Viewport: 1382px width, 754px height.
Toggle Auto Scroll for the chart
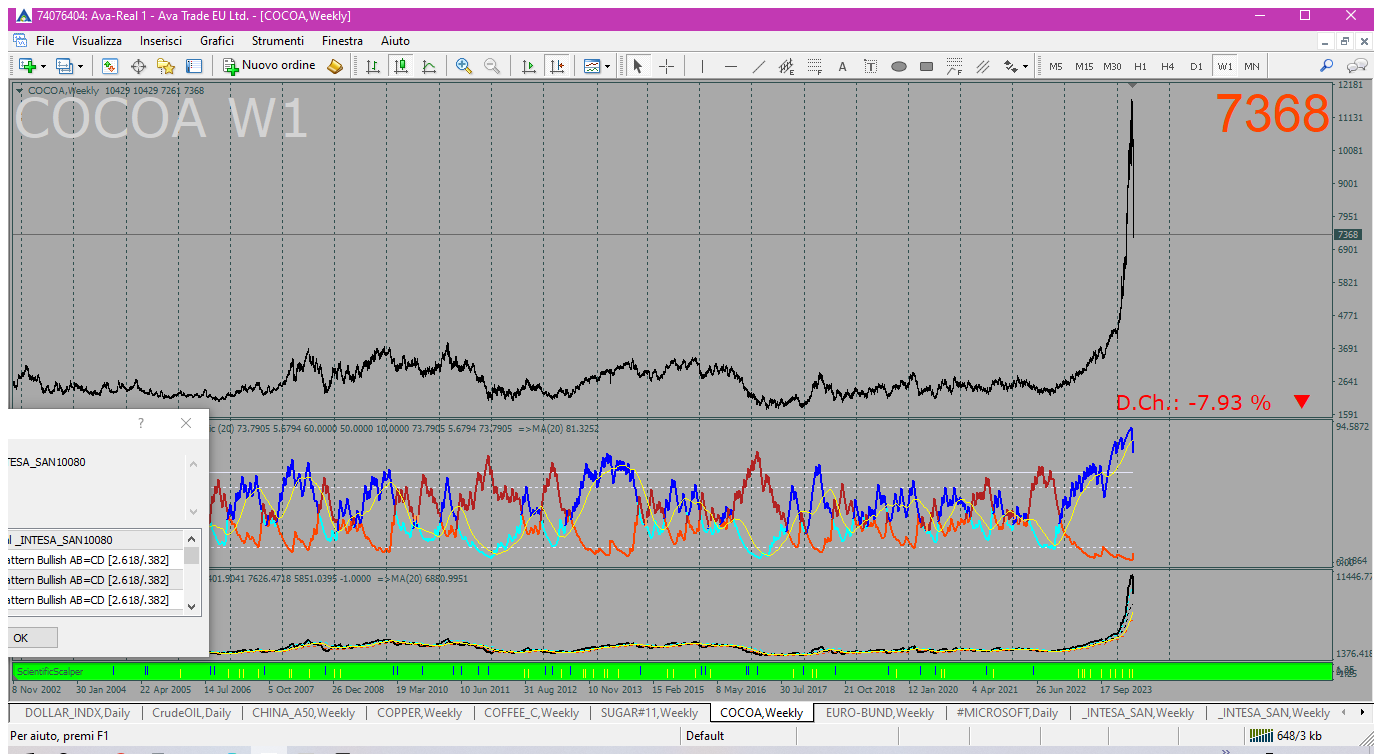tap(529, 66)
